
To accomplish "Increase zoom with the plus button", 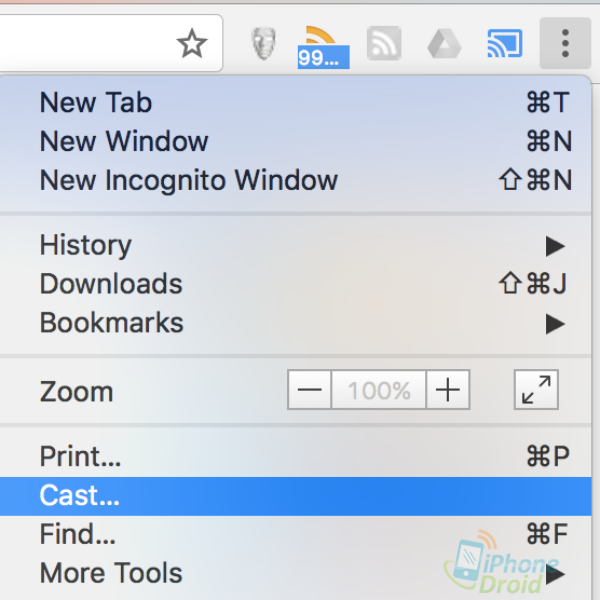I will 448,390.
